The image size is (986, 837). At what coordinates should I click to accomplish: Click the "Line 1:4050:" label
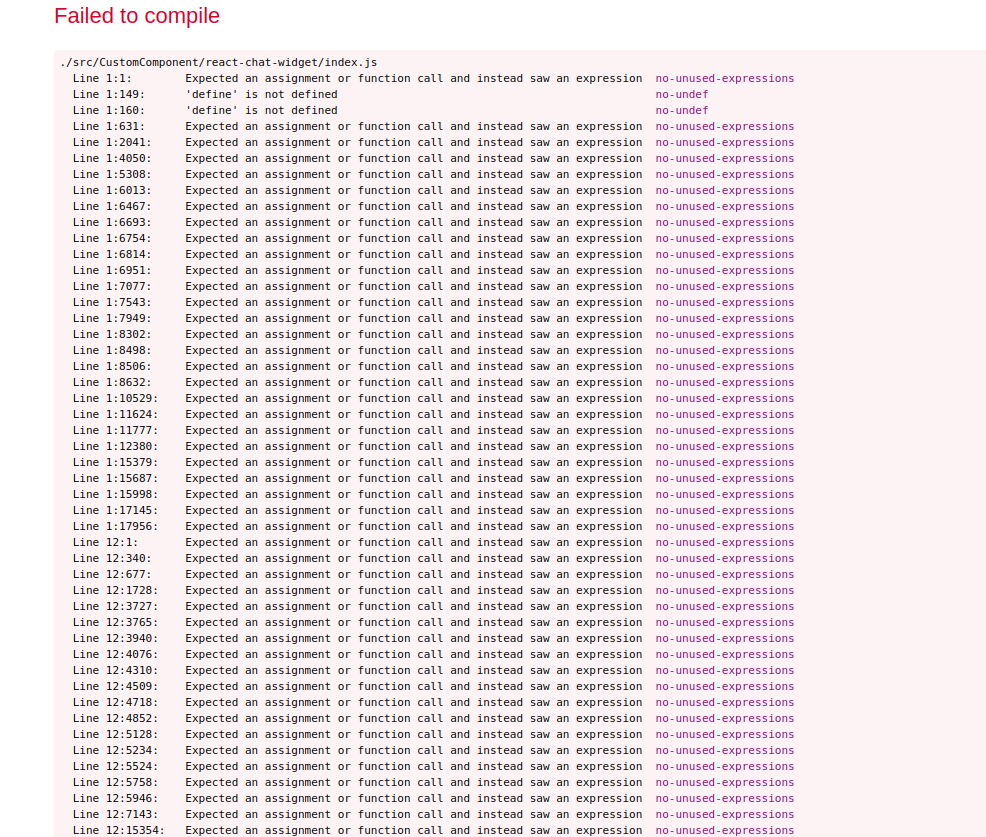tap(112, 158)
